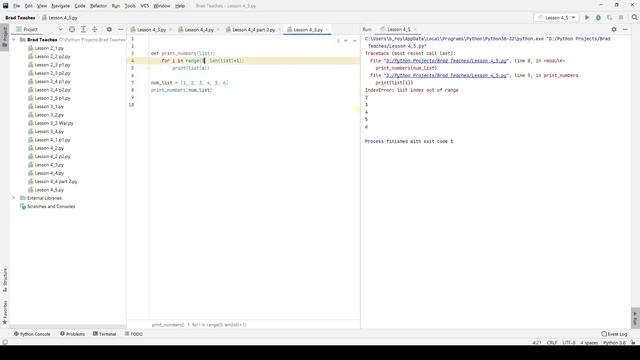Open the File menu
The height and width of the screenshot is (360, 640).
click(x=16, y=6)
